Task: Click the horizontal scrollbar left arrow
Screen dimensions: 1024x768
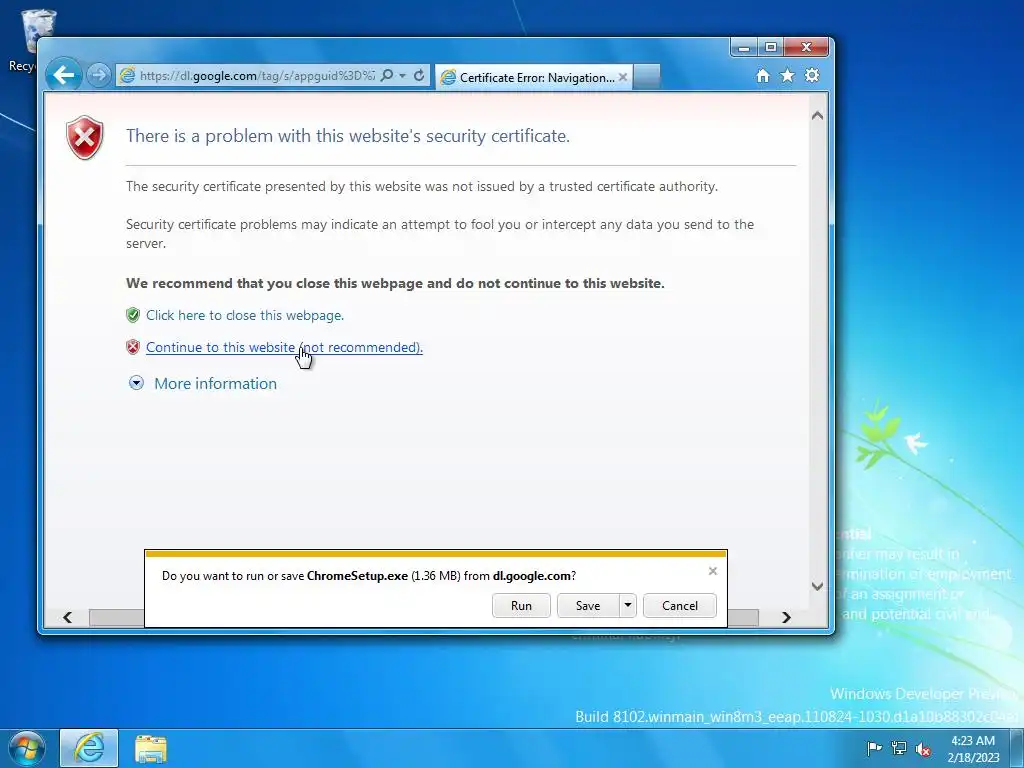Action: click(x=67, y=617)
